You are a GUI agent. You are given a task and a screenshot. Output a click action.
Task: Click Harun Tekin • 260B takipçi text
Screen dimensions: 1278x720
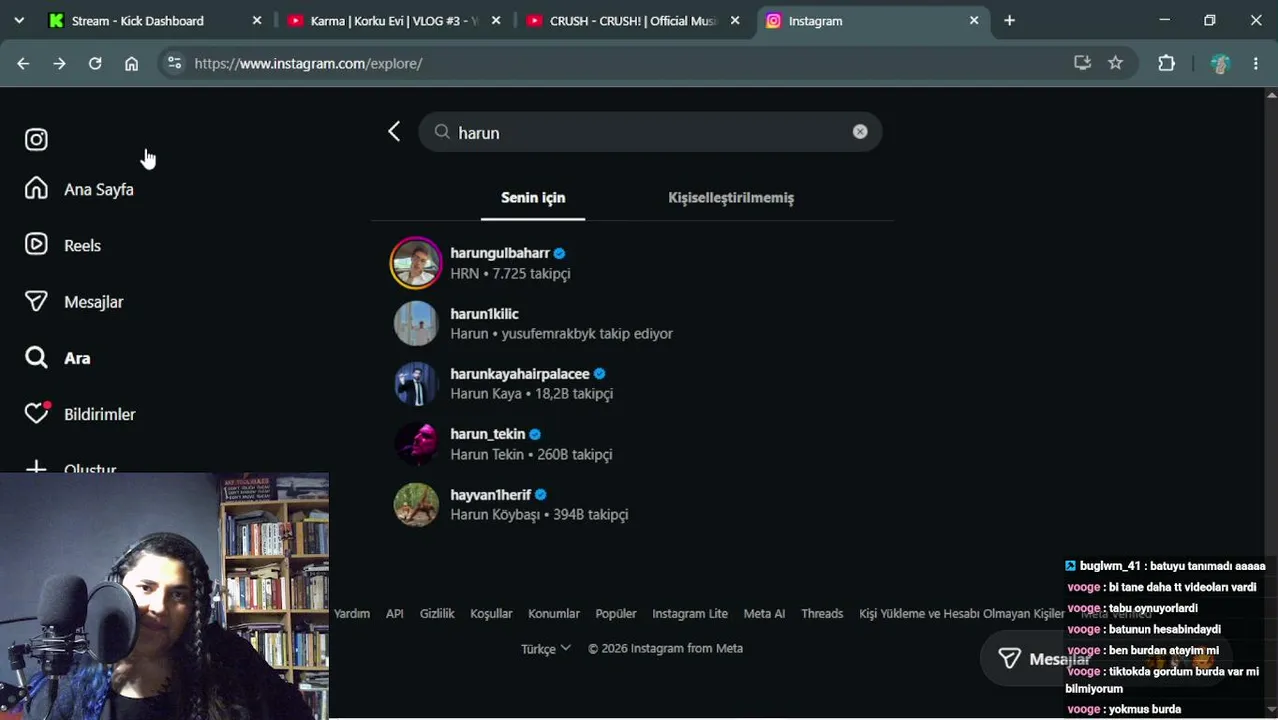(531, 454)
